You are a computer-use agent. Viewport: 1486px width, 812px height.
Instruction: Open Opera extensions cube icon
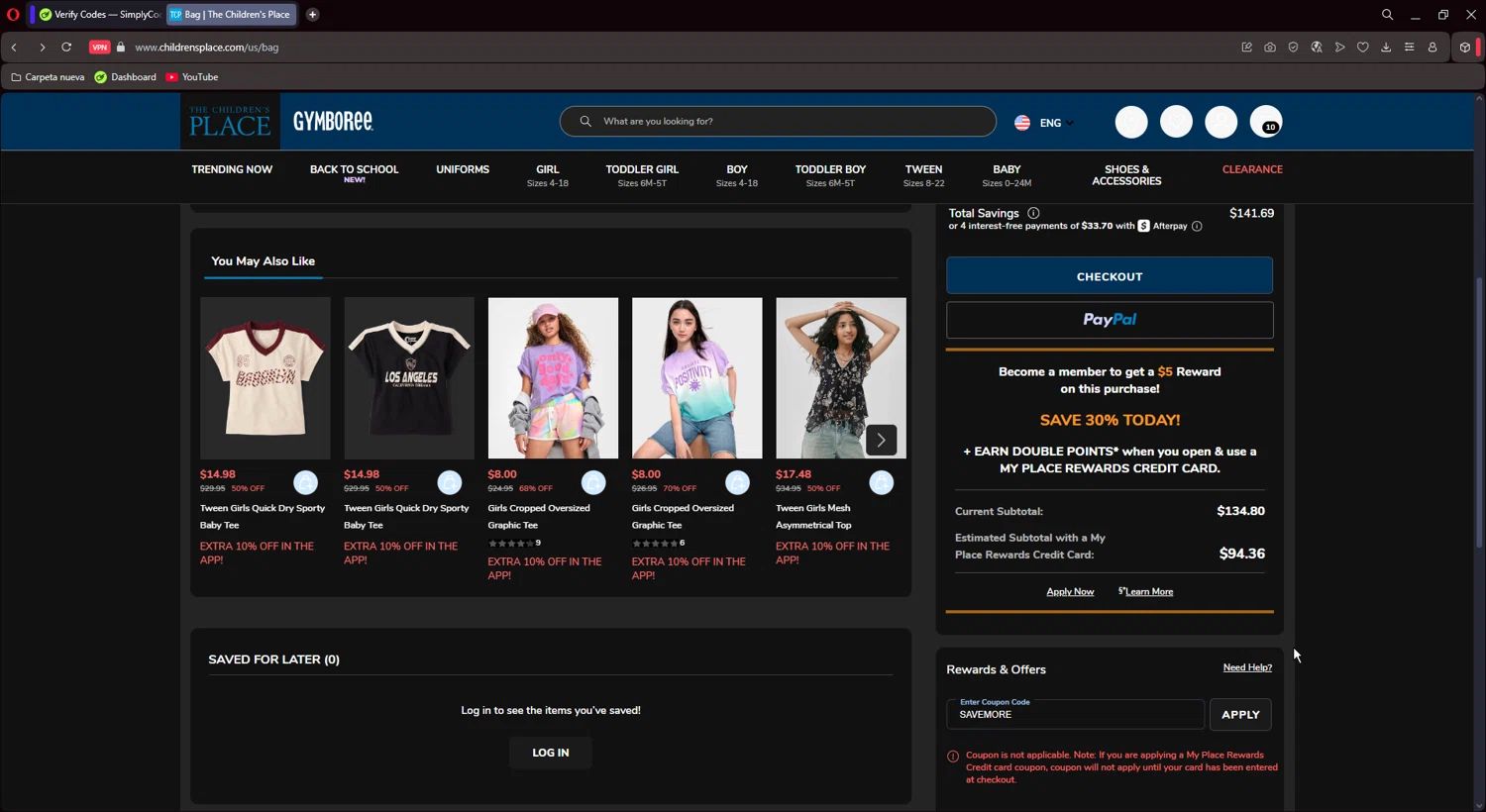(x=1465, y=47)
